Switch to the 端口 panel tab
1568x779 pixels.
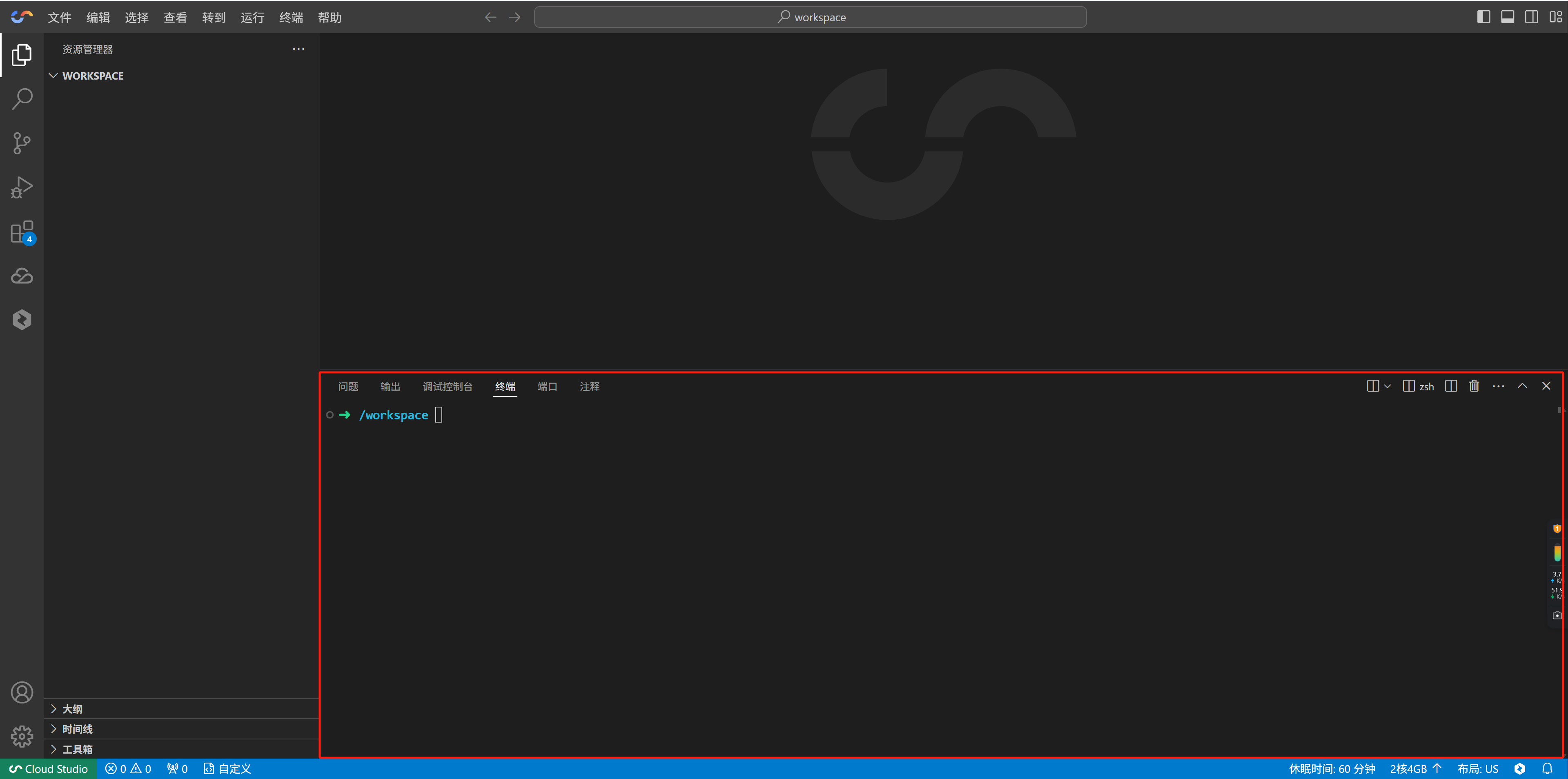[x=547, y=387]
